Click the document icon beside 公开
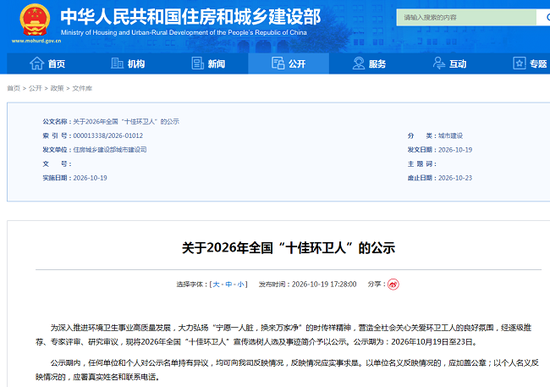 [x=278, y=64]
